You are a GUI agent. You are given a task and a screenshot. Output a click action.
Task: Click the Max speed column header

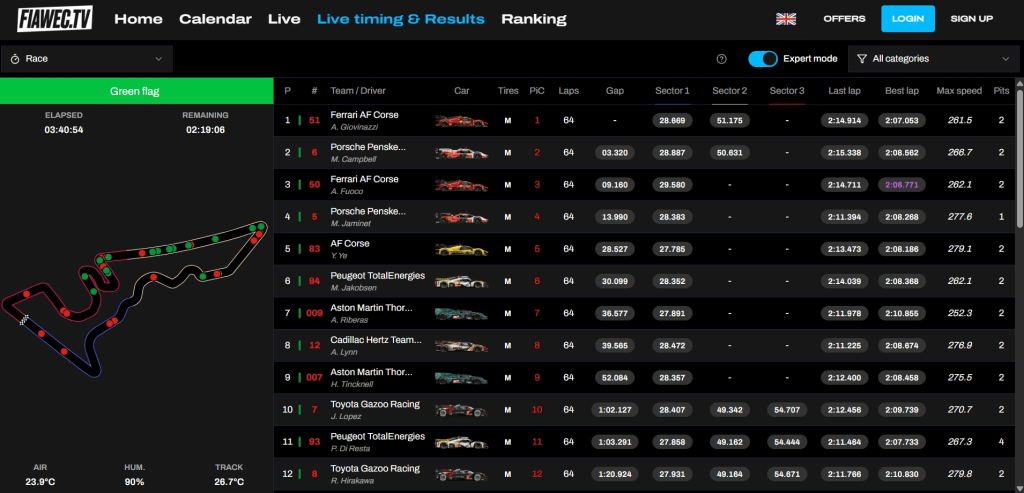point(959,91)
